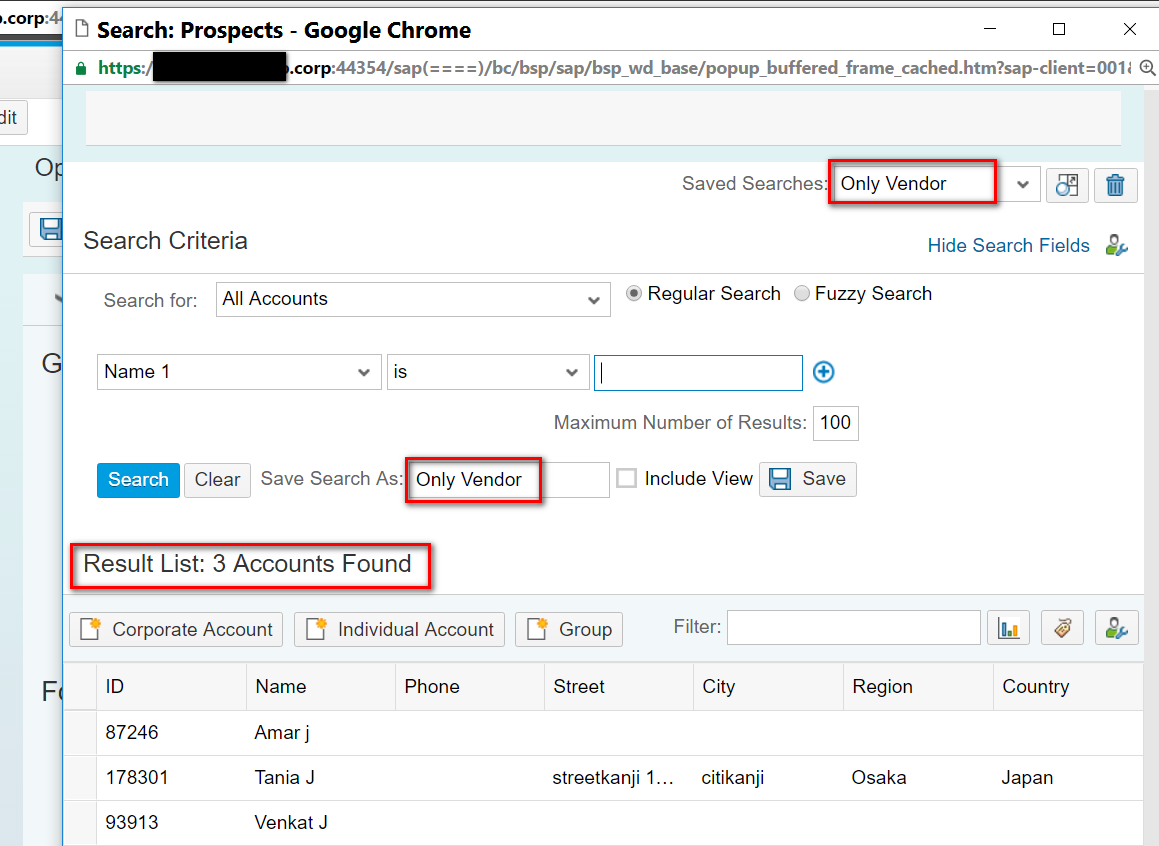
Task: Minimize the Search: Prospects window
Action: pos(990,29)
